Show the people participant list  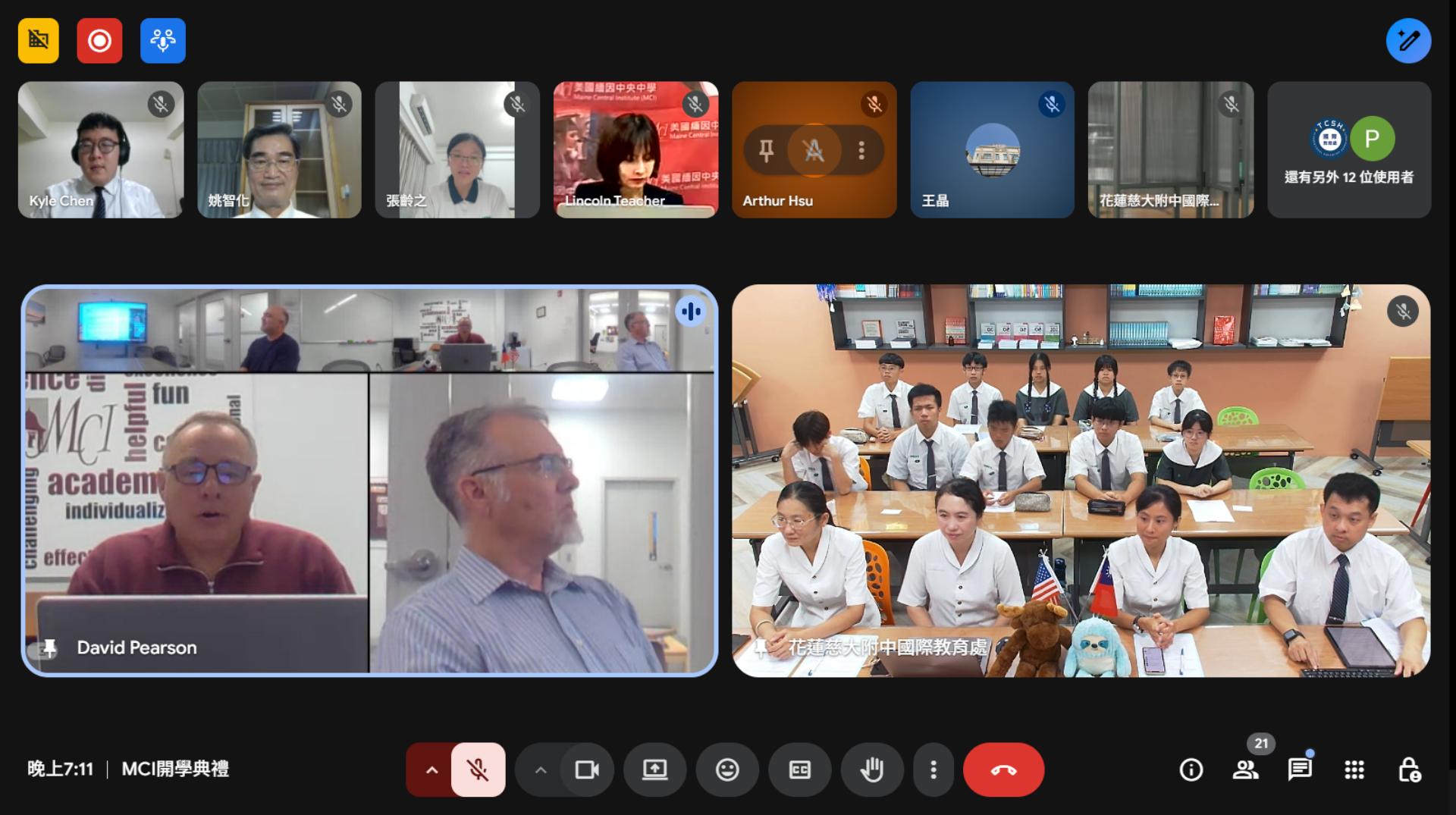tap(1245, 770)
